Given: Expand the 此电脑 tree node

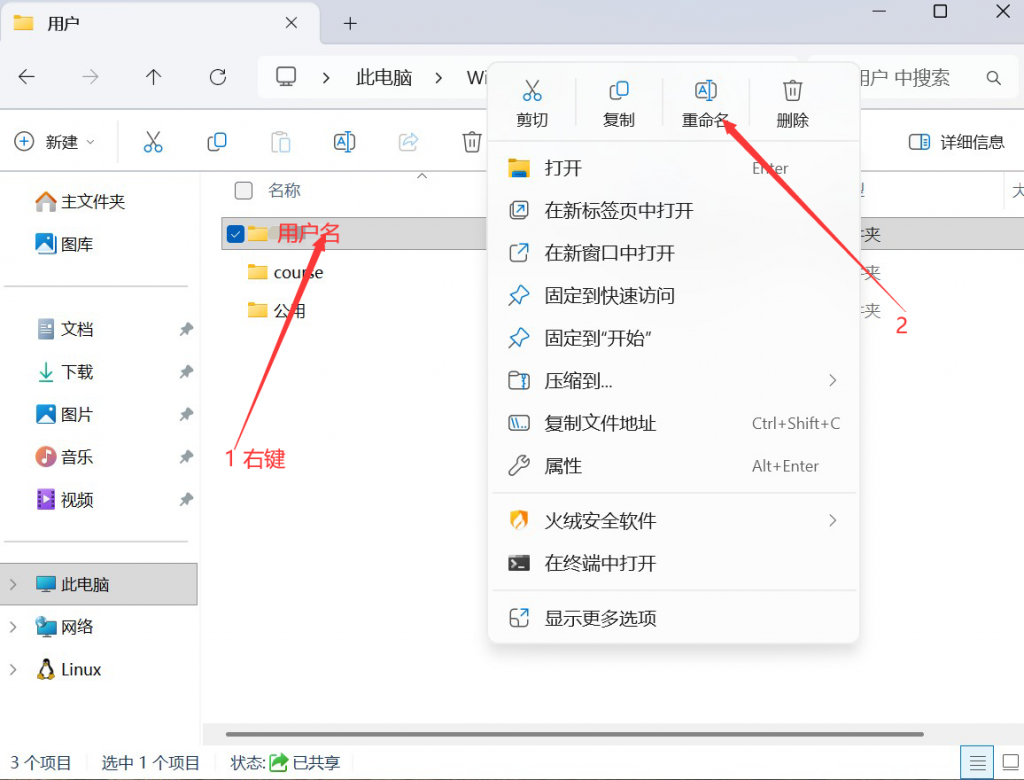Looking at the screenshot, I should pyautogui.click(x=13, y=584).
